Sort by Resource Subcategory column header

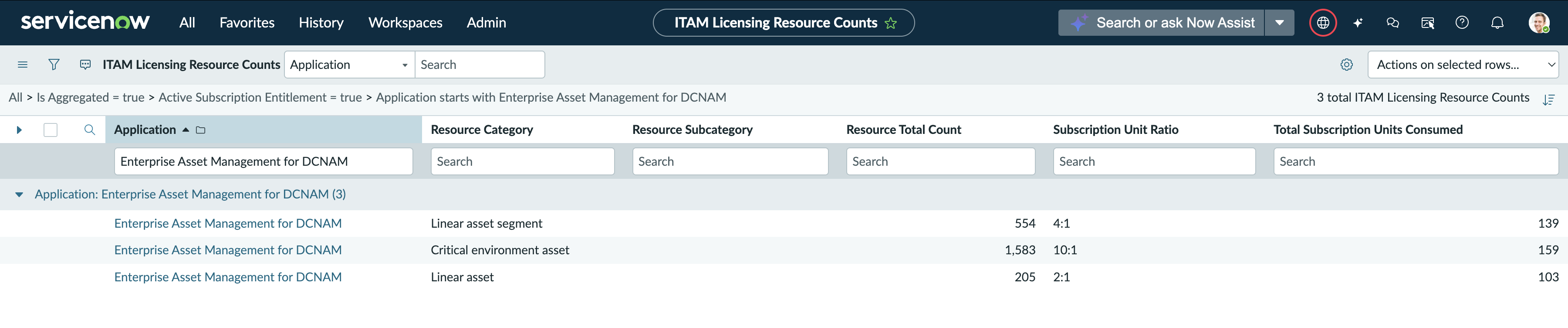click(x=692, y=130)
